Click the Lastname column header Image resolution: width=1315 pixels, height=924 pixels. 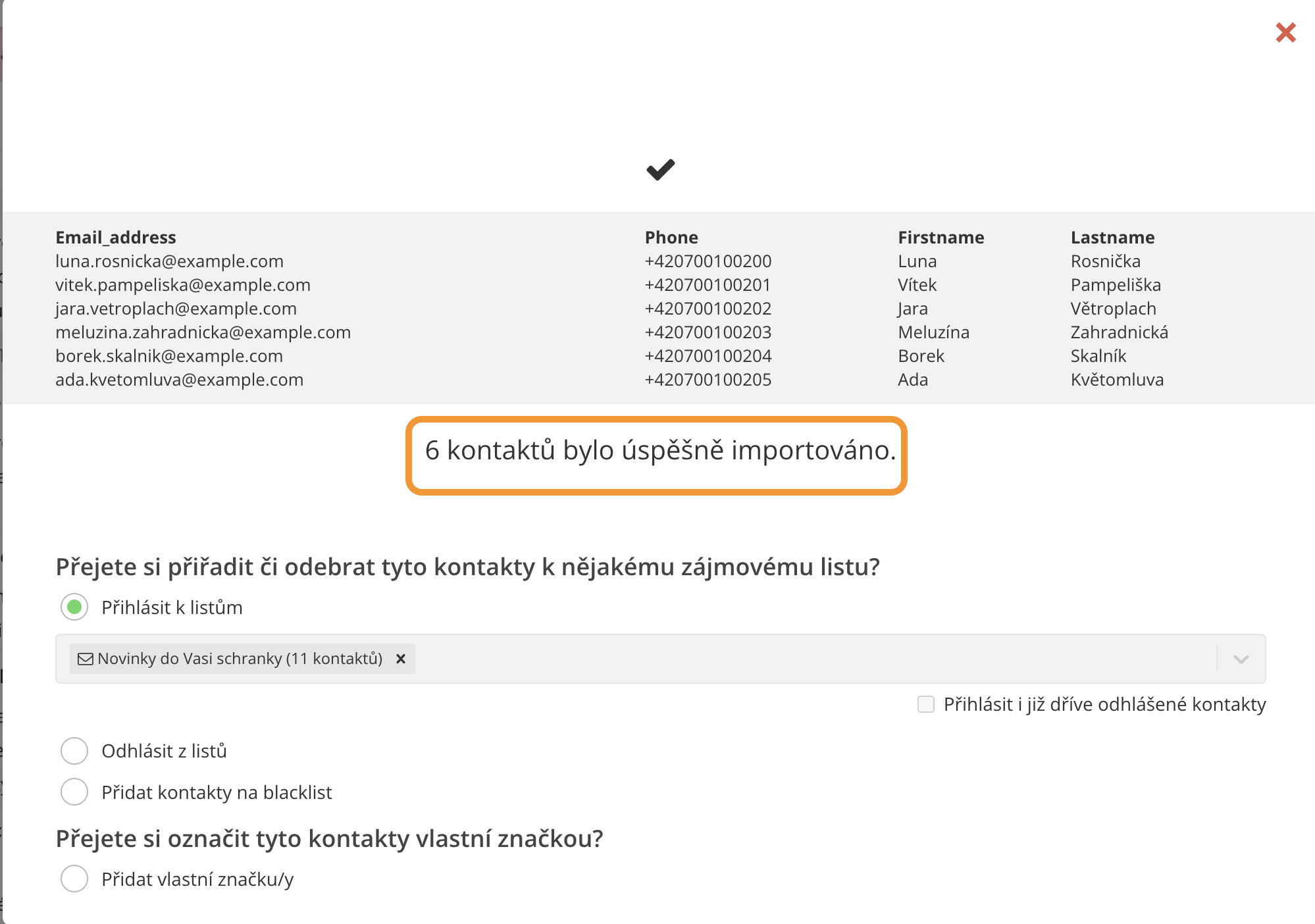(x=1112, y=238)
